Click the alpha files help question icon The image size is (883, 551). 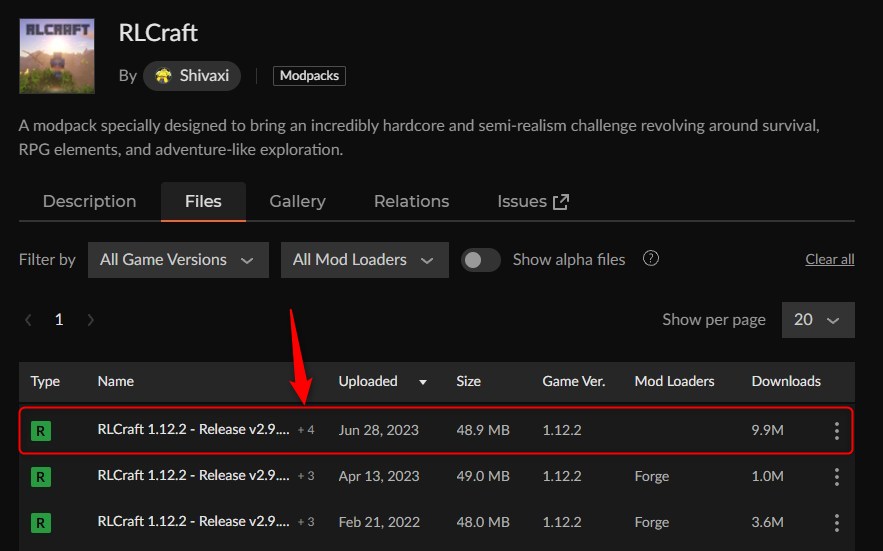point(651,259)
